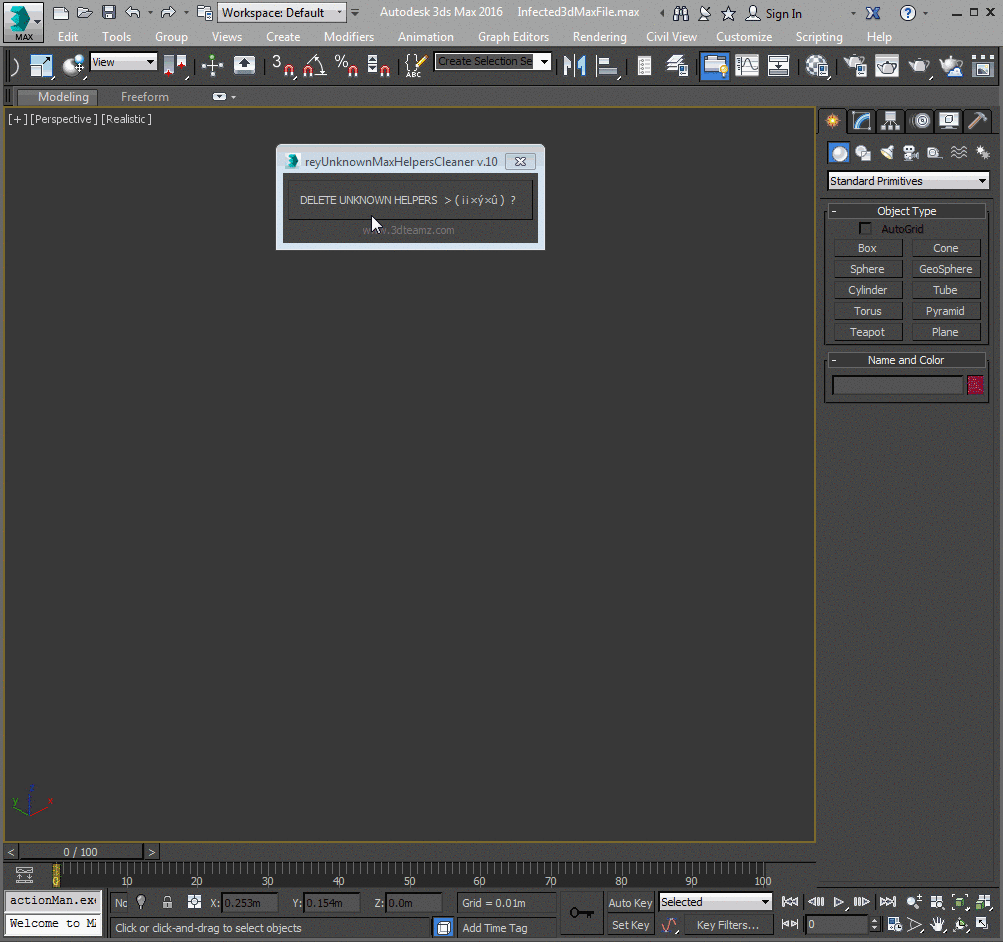
Task: Toggle the Percent Snap tool
Action: point(346,65)
